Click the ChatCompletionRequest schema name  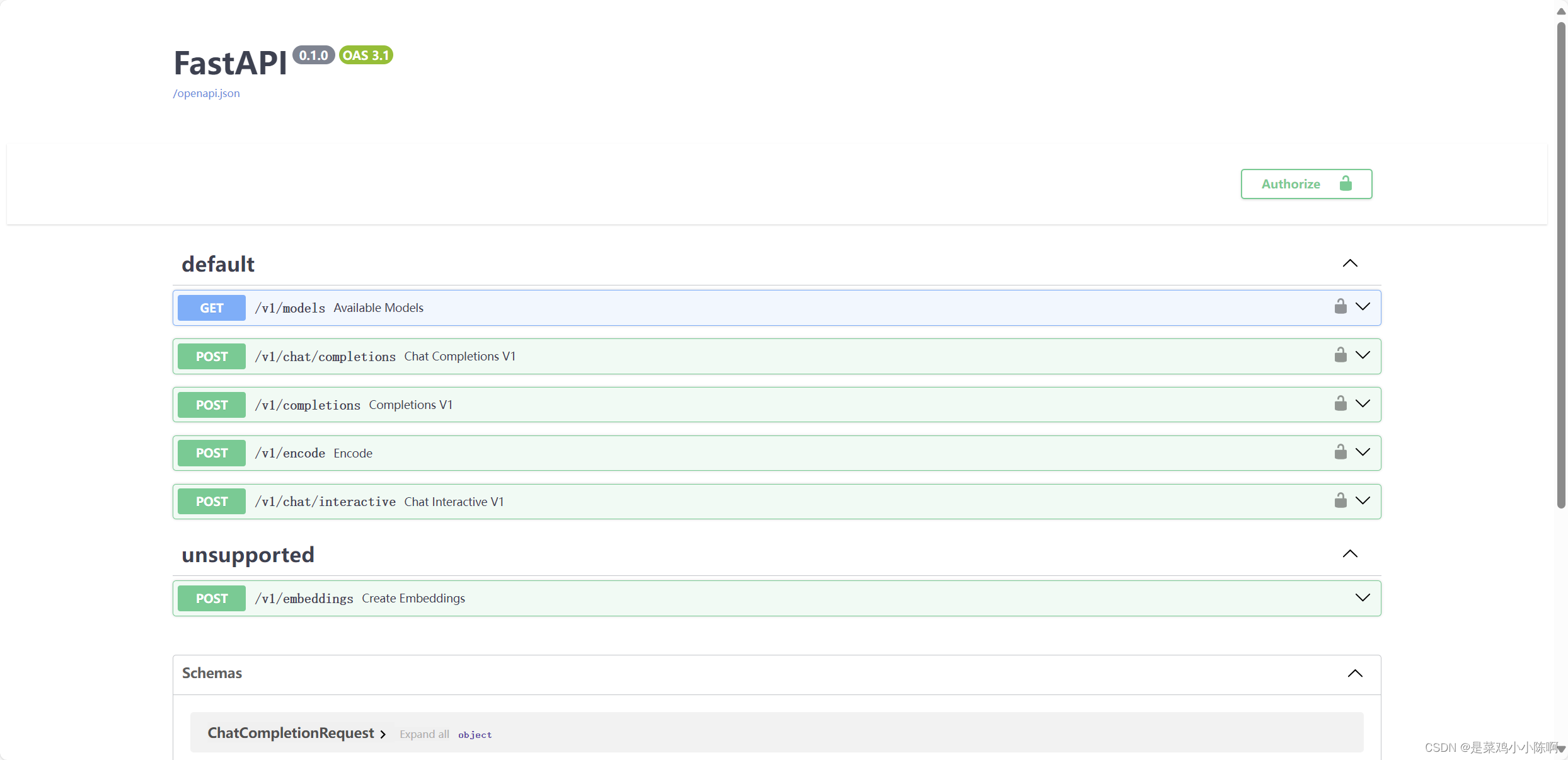(x=291, y=733)
